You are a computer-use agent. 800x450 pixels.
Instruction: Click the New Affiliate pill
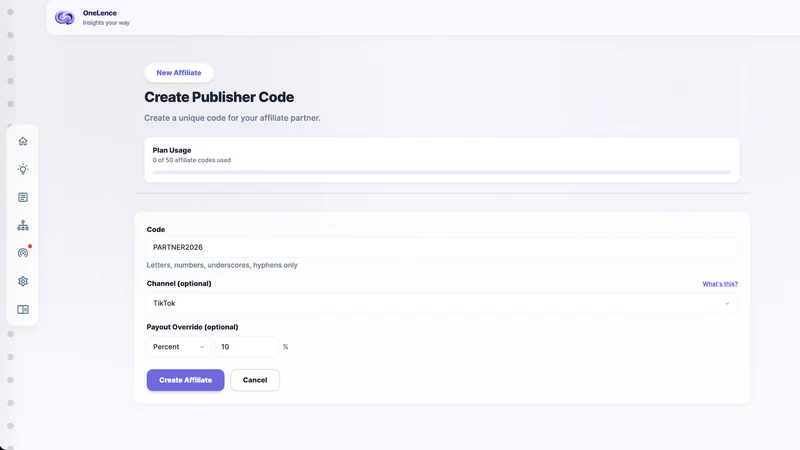point(179,73)
